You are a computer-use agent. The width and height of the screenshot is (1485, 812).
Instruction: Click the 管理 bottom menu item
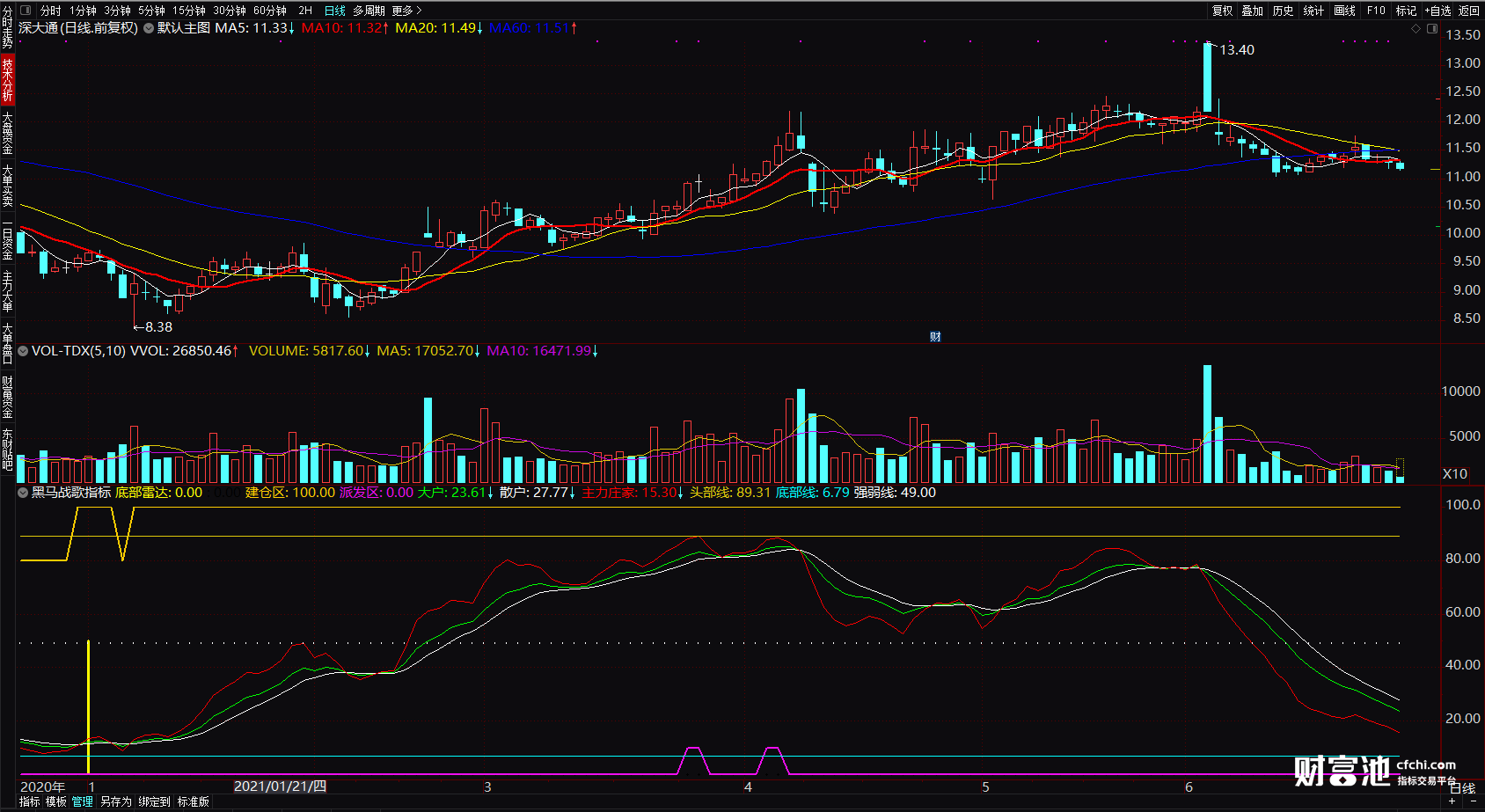point(83,801)
